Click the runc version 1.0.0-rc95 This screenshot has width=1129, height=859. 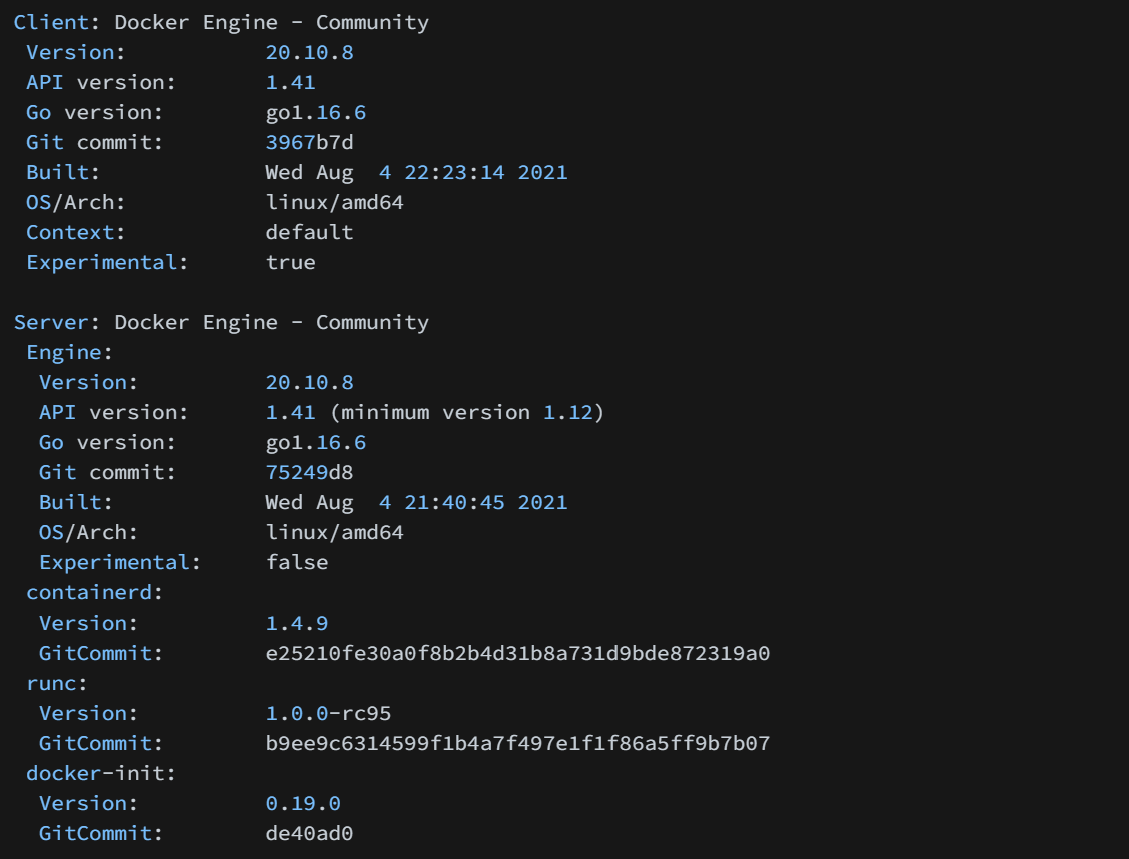pos(328,713)
